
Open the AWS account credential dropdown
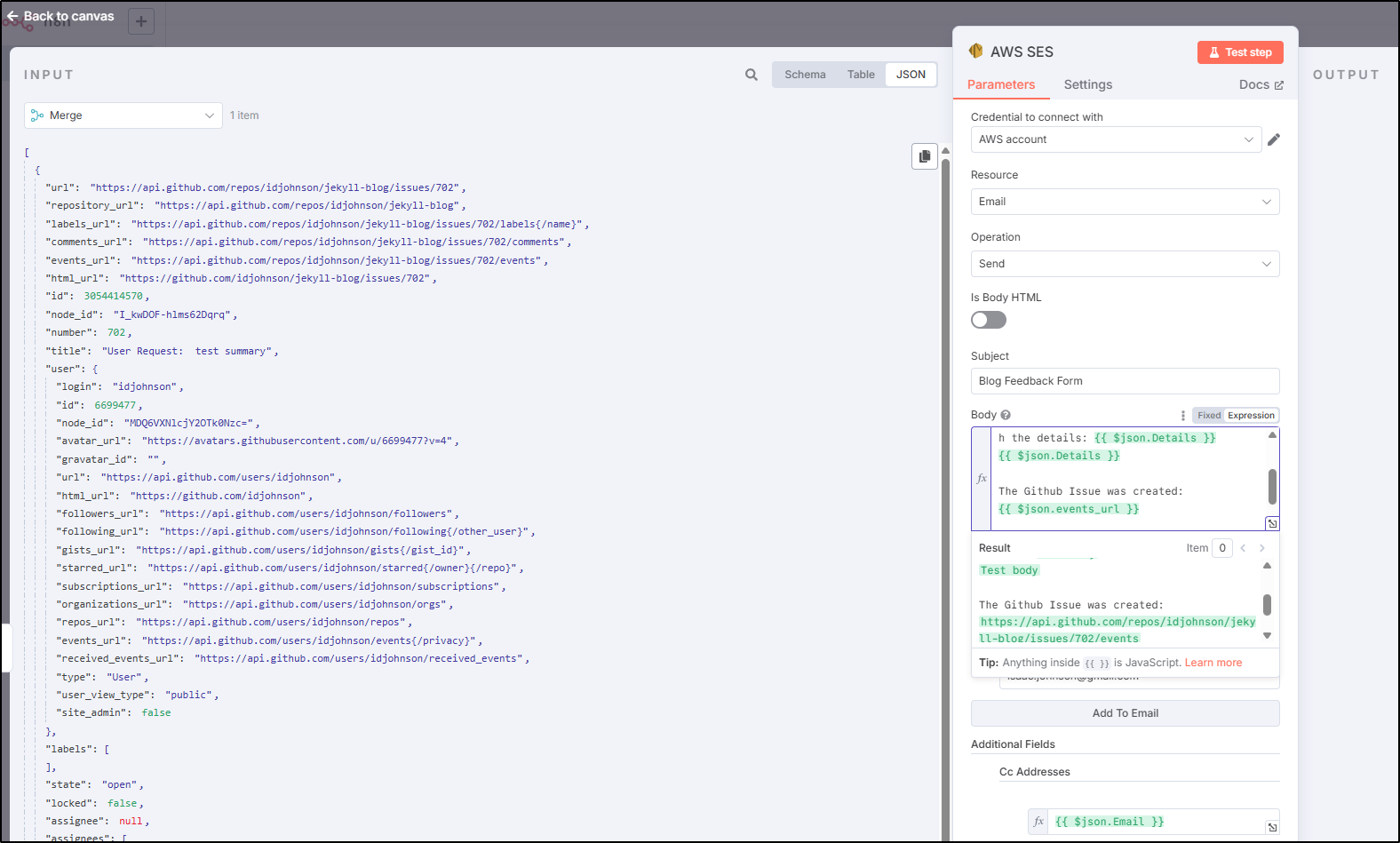coord(1116,139)
